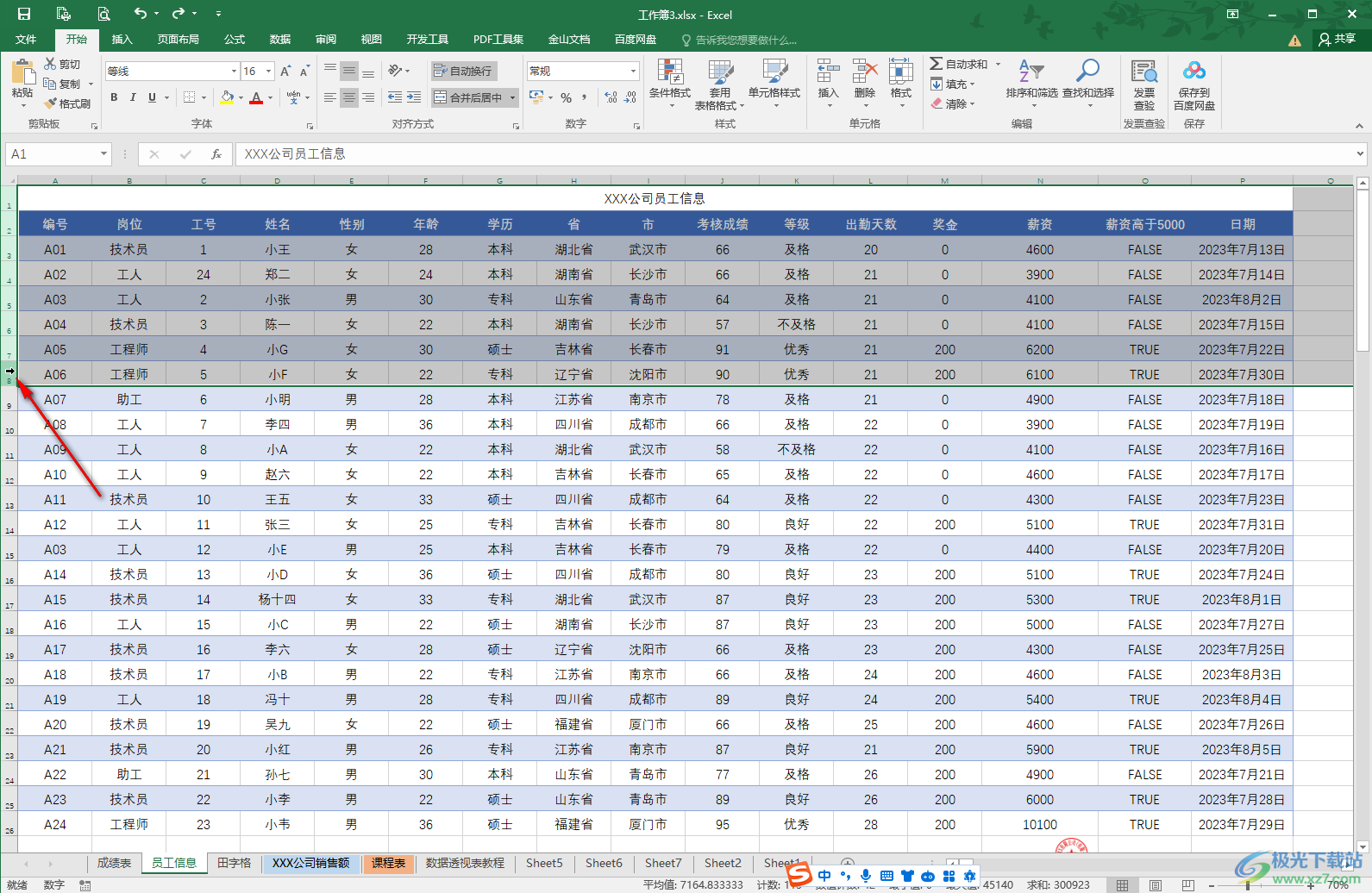This screenshot has height=893, width=1372.
Task: Decrease indent in alignment group
Action: coord(395,97)
